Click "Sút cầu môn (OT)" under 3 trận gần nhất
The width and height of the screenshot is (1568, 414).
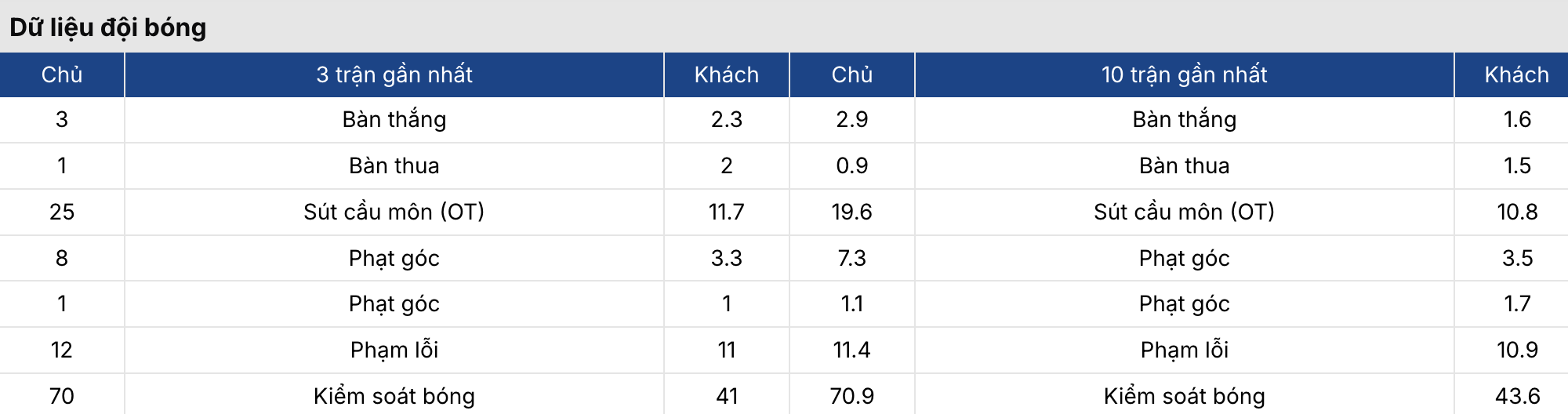pos(394,212)
